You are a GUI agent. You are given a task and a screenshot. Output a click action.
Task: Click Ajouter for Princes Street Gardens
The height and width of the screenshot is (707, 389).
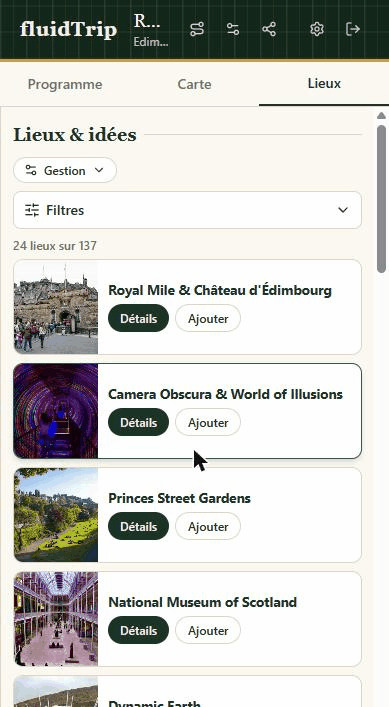208,526
